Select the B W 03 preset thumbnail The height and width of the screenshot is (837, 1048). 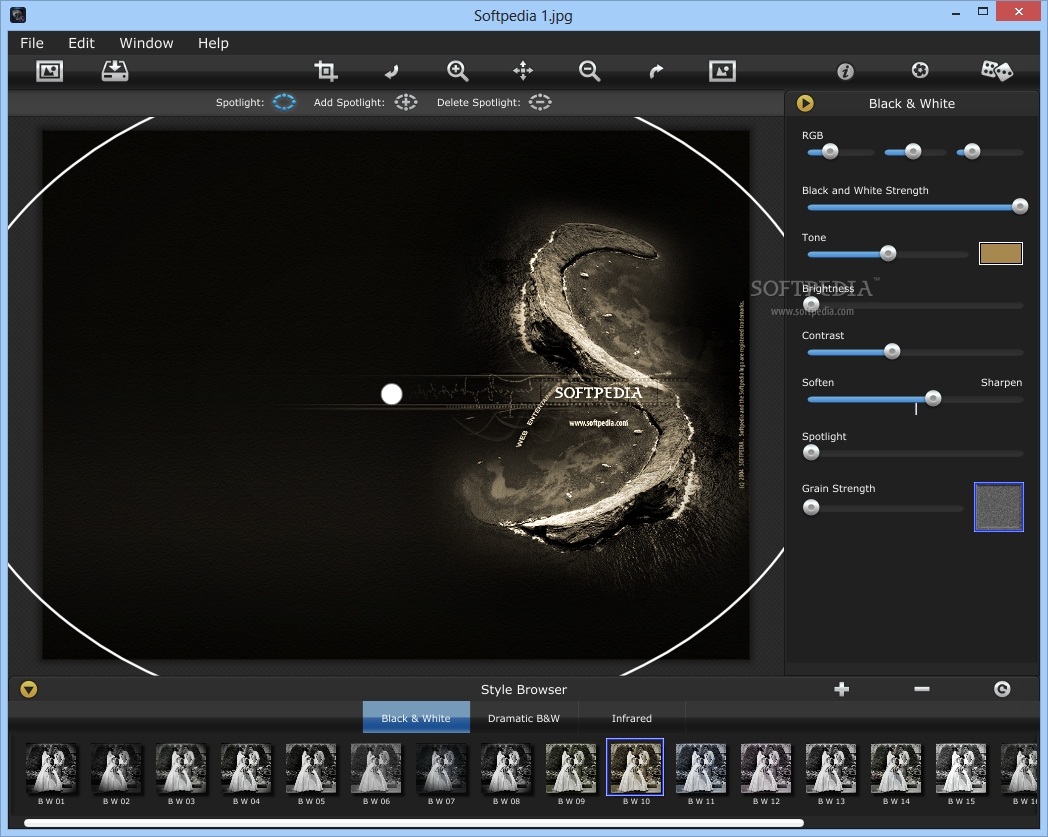[181, 768]
